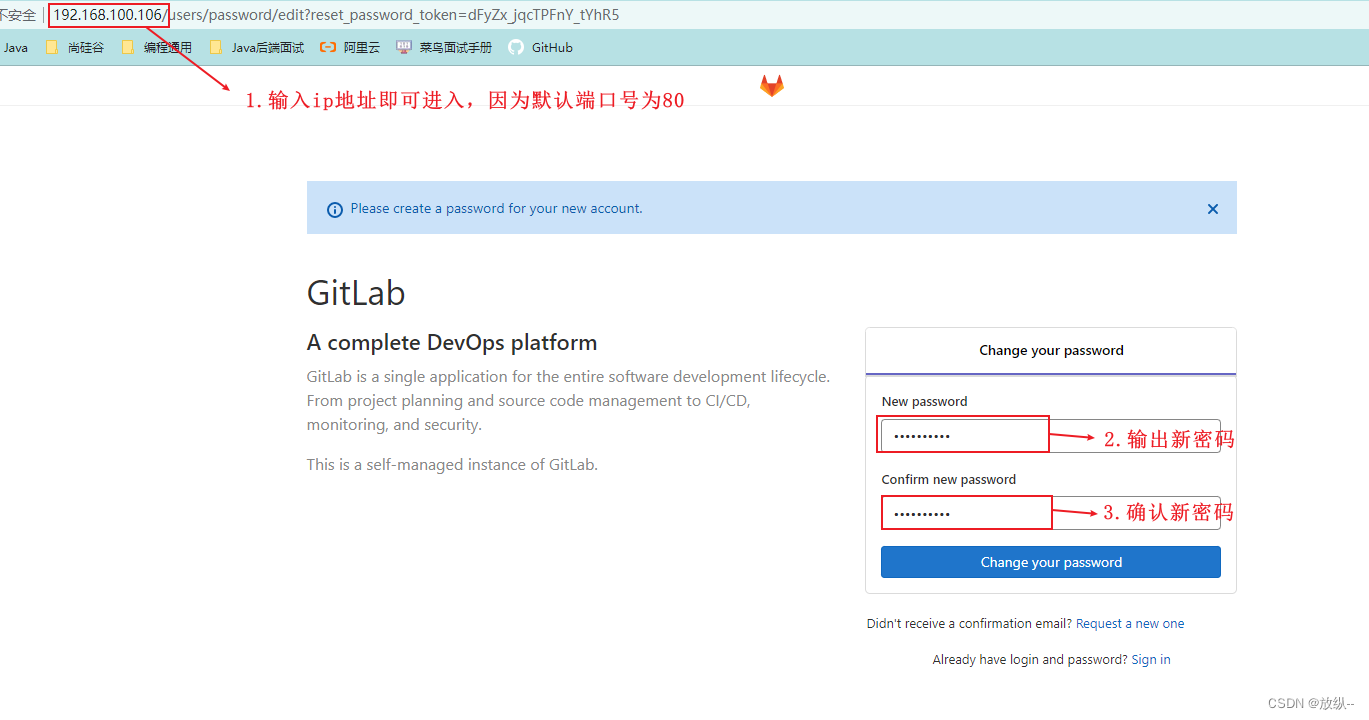Click the 'New password' label
Screen dimensions: 1369x720
point(925,401)
